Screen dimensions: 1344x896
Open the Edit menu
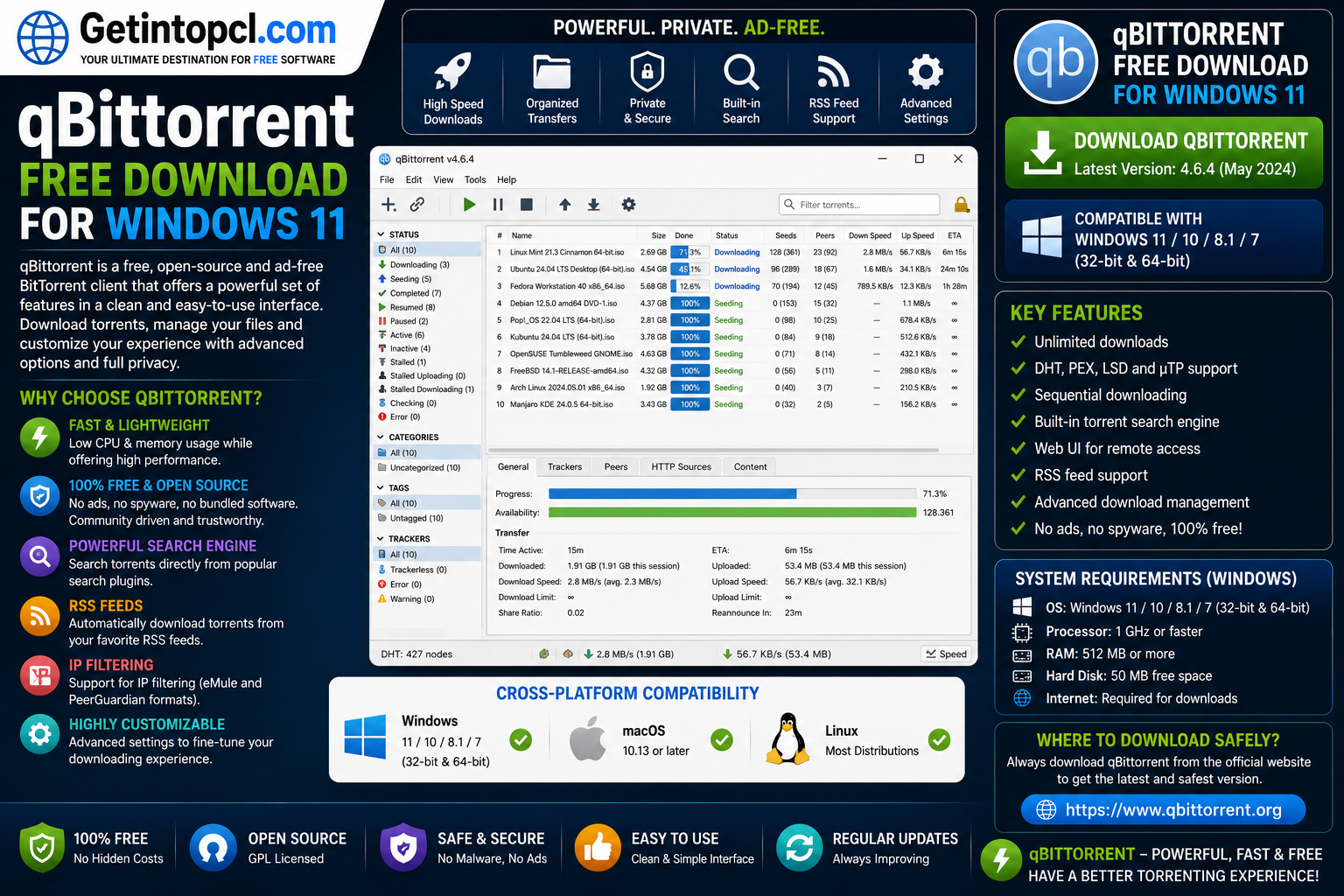pyautogui.click(x=414, y=179)
